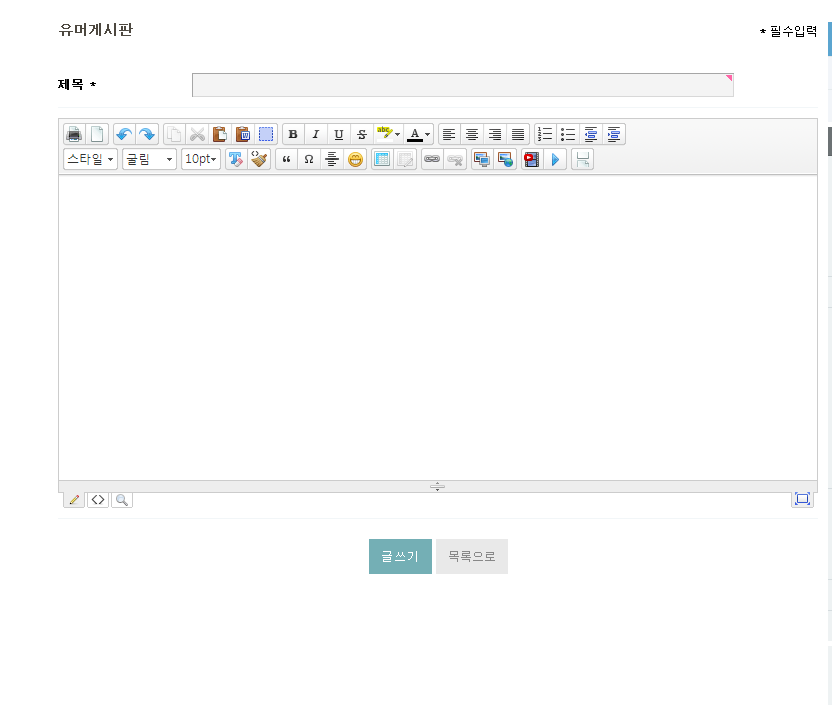Image resolution: width=832 pixels, height=705 pixels.
Task: Insert a numbered list
Action: click(545, 134)
